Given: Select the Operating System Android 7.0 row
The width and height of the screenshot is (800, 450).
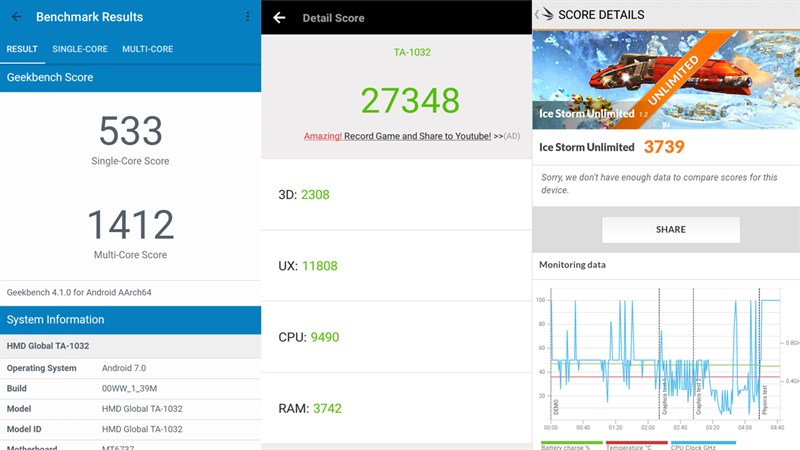Looking at the screenshot, I should pos(131,368).
